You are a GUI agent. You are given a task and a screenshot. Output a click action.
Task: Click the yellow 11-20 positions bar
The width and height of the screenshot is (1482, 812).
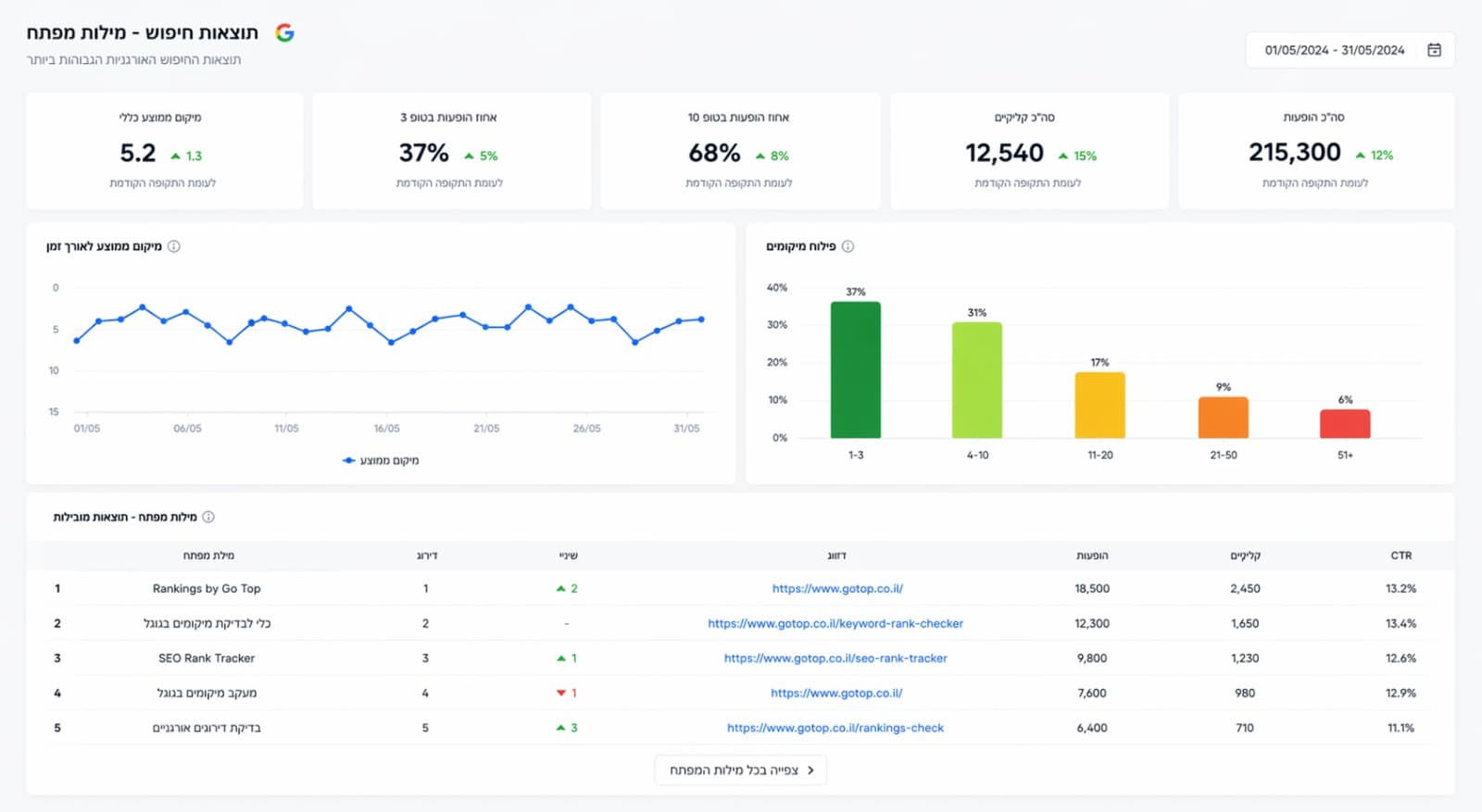click(x=1099, y=405)
